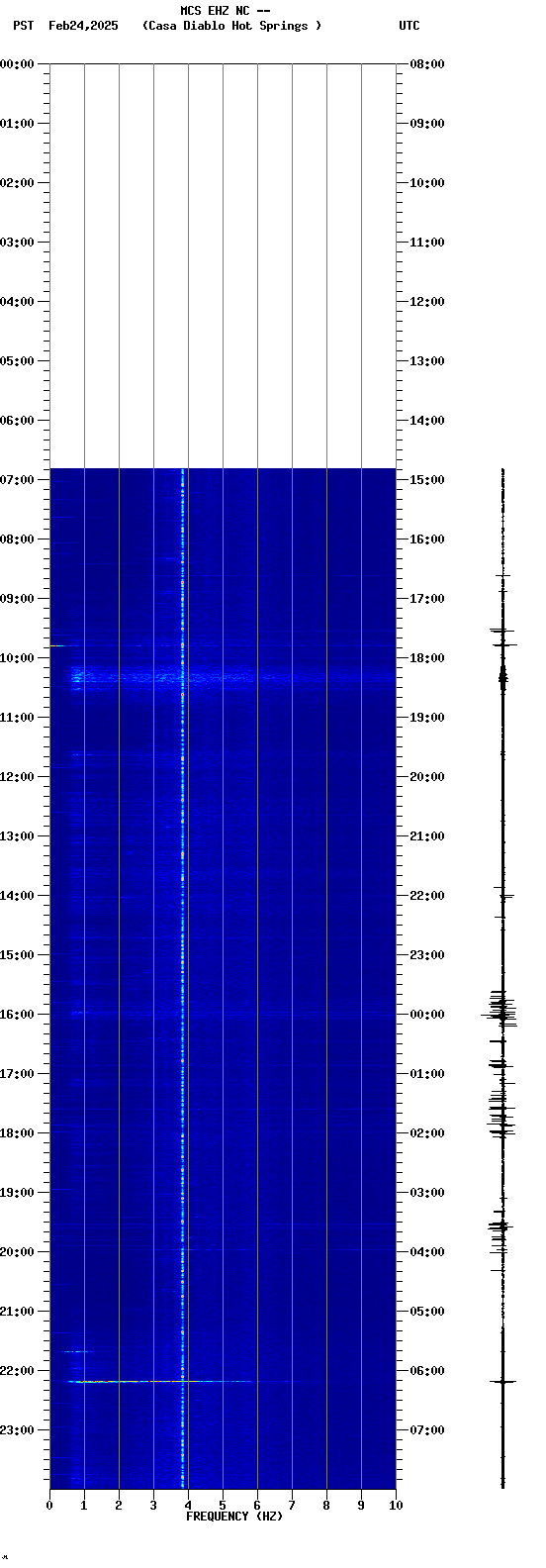Click the UTC axis label '11:00'
The image size is (546, 1568).
pos(427,243)
